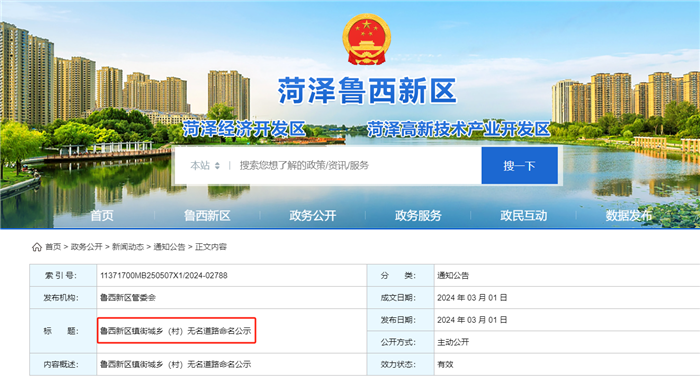Viewport: 700px width, 386px height.
Task: Click the highlighted title 鲁西新区镇街城乡无名道路命名公示
Action: [x=175, y=331]
